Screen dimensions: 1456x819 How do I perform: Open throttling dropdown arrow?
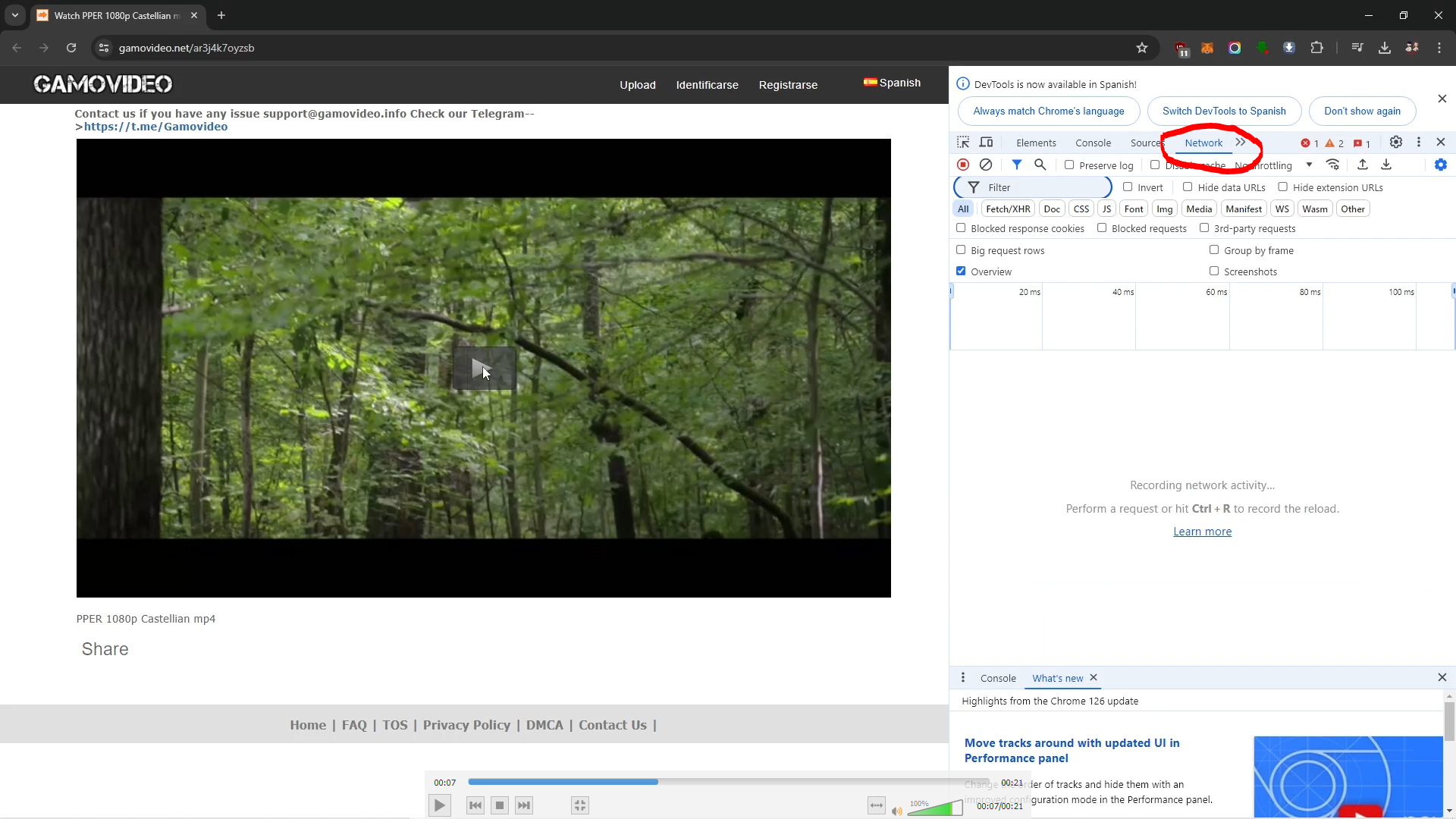(x=1309, y=165)
